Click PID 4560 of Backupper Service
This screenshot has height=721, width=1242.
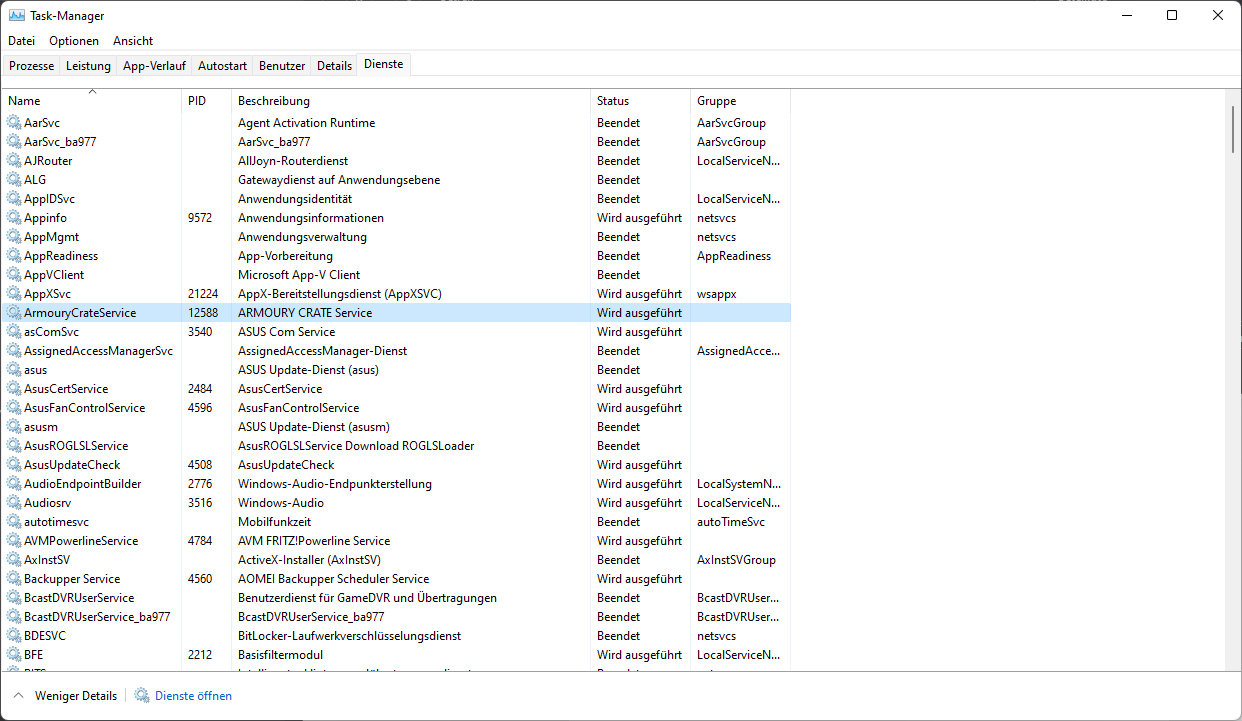pos(200,579)
